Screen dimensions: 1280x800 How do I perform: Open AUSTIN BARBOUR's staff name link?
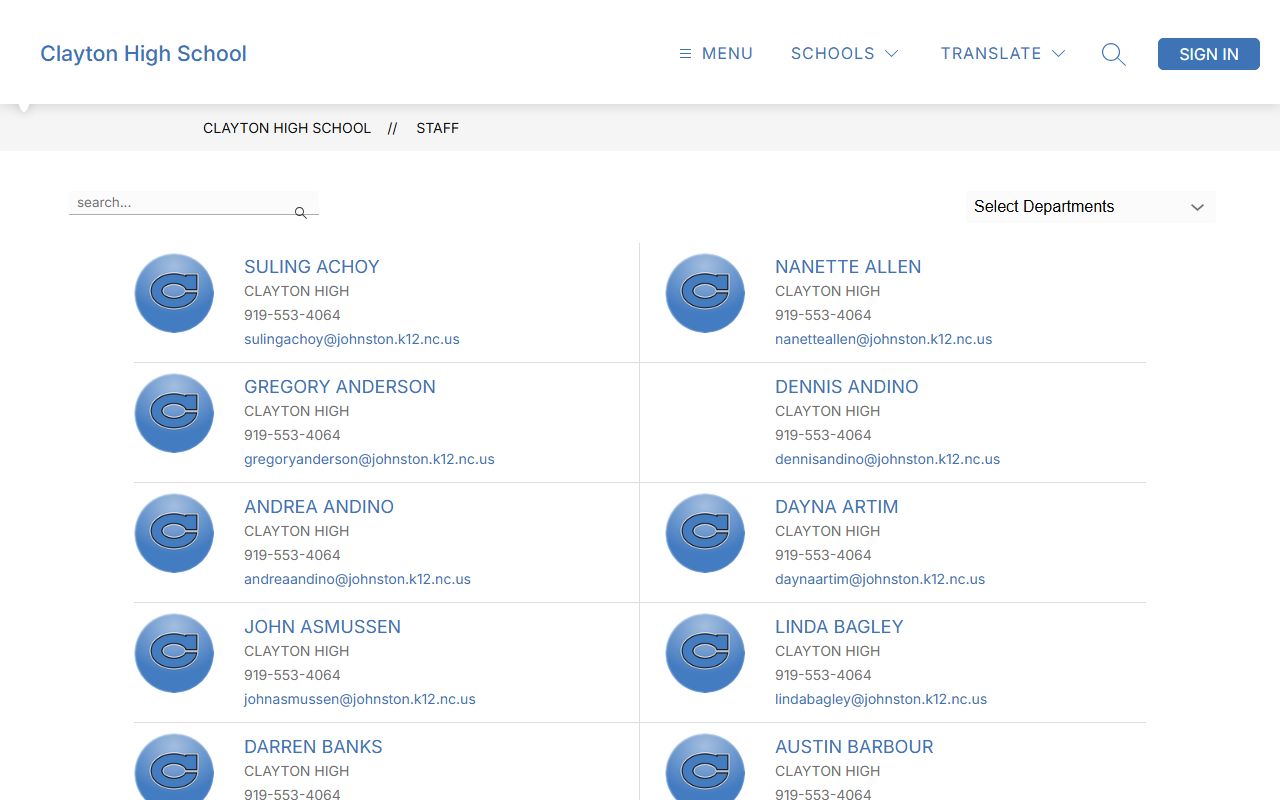[854, 747]
